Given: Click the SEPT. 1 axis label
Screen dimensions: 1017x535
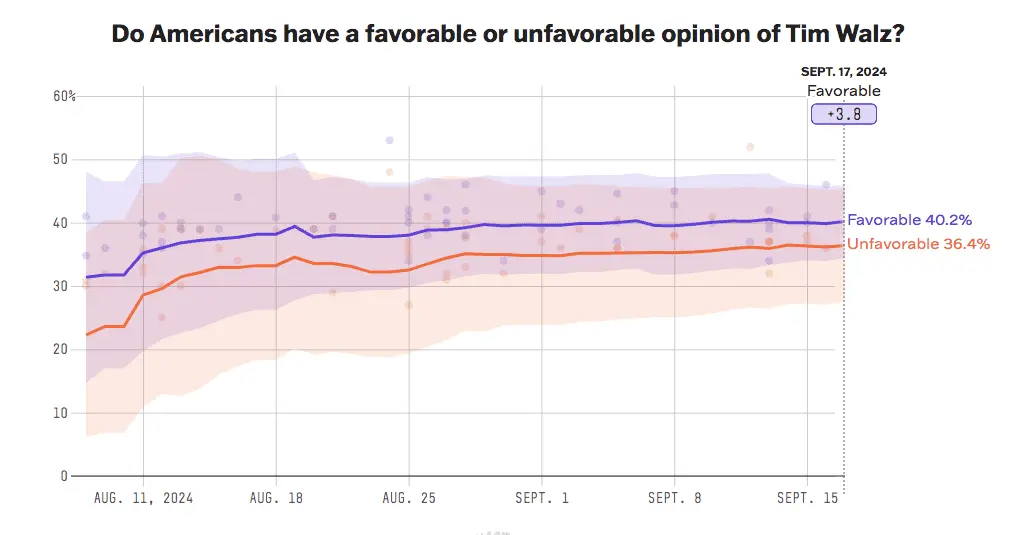Looking at the screenshot, I should point(542,497).
